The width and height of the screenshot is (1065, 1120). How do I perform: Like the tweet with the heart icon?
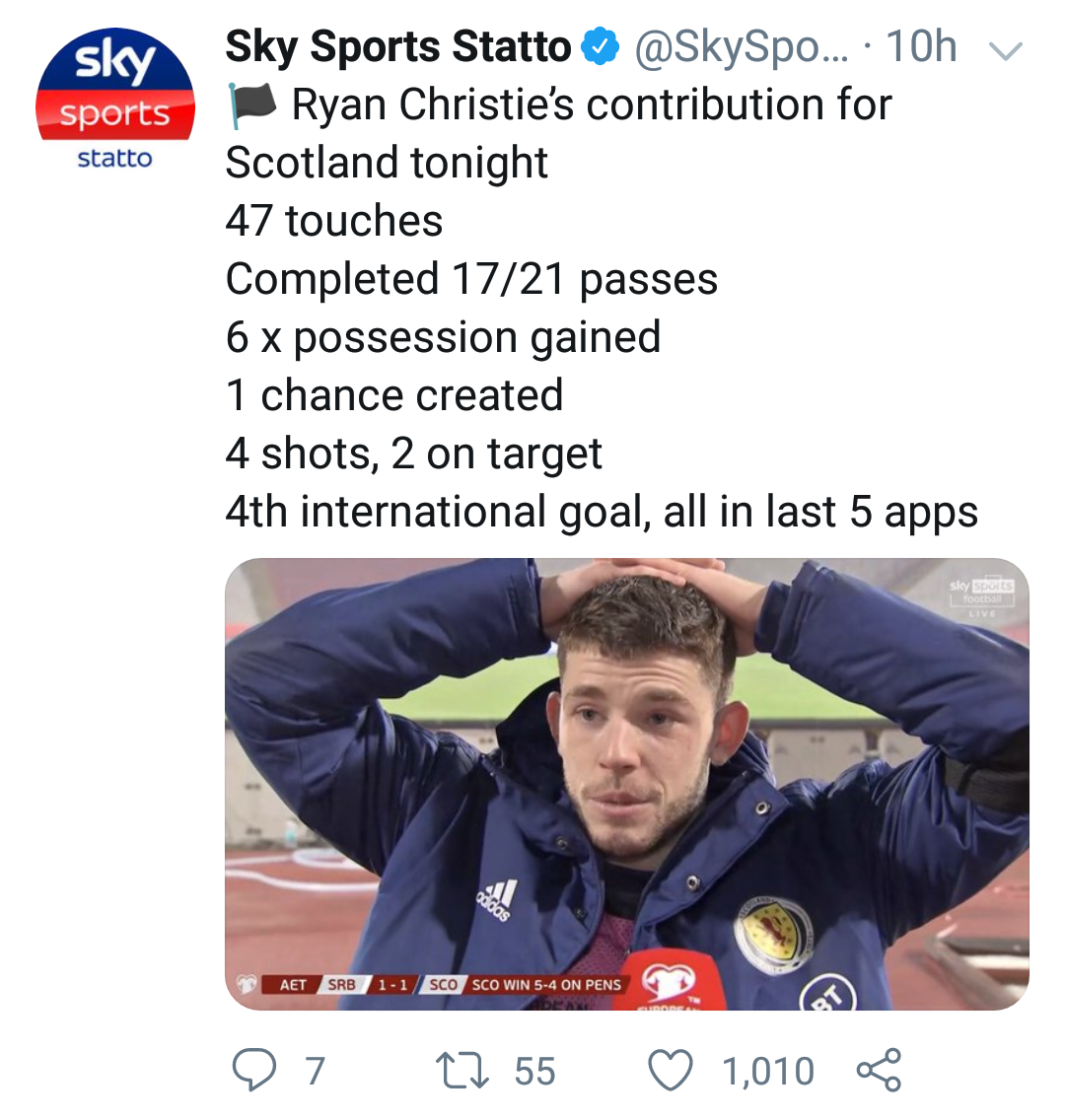tap(671, 1071)
